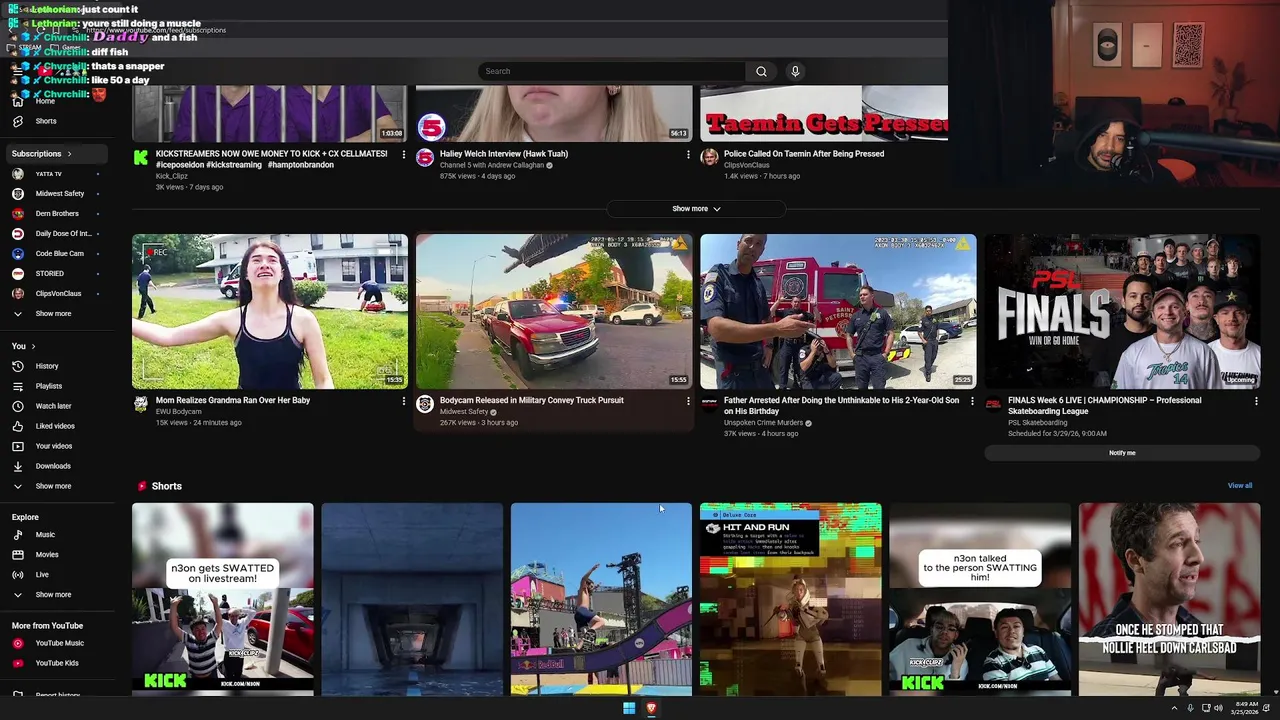The width and height of the screenshot is (1280, 720).
Task: Open Liked videos thumbs-up icon
Action: (x=17, y=426)
